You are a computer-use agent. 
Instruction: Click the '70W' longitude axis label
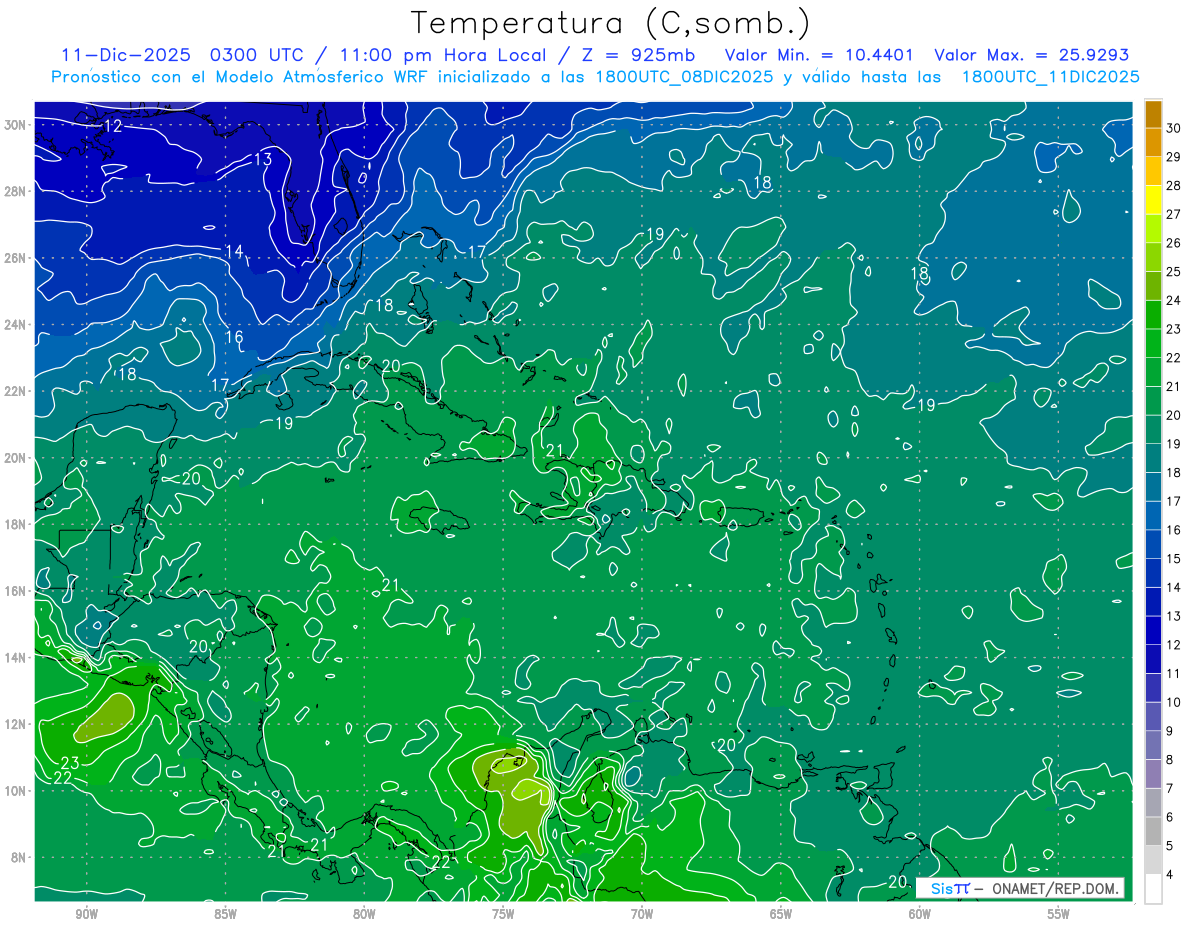pyautogui.click(x=642, y=914)
